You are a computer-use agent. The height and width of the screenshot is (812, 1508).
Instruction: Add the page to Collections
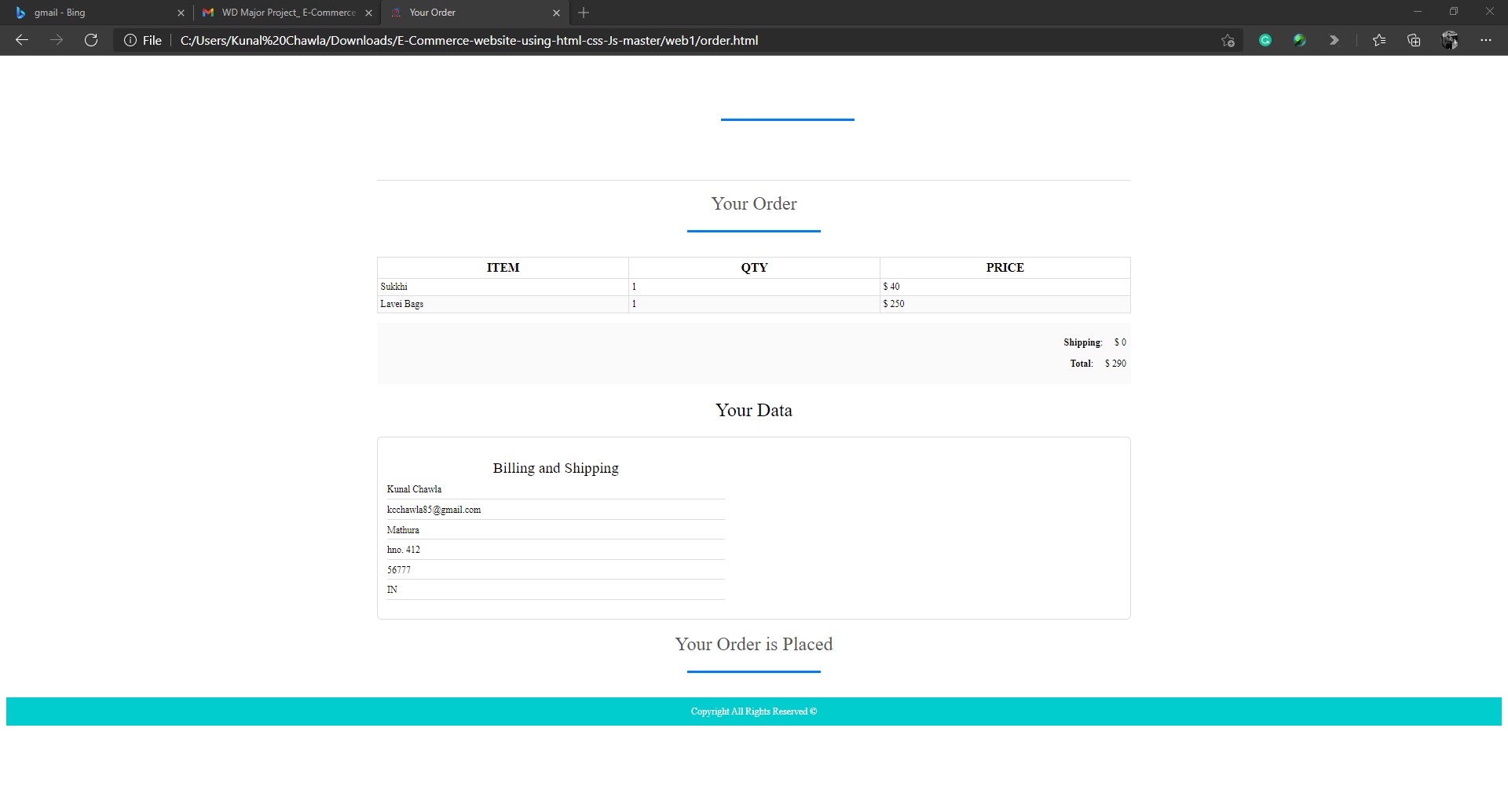pos(1414,40)
